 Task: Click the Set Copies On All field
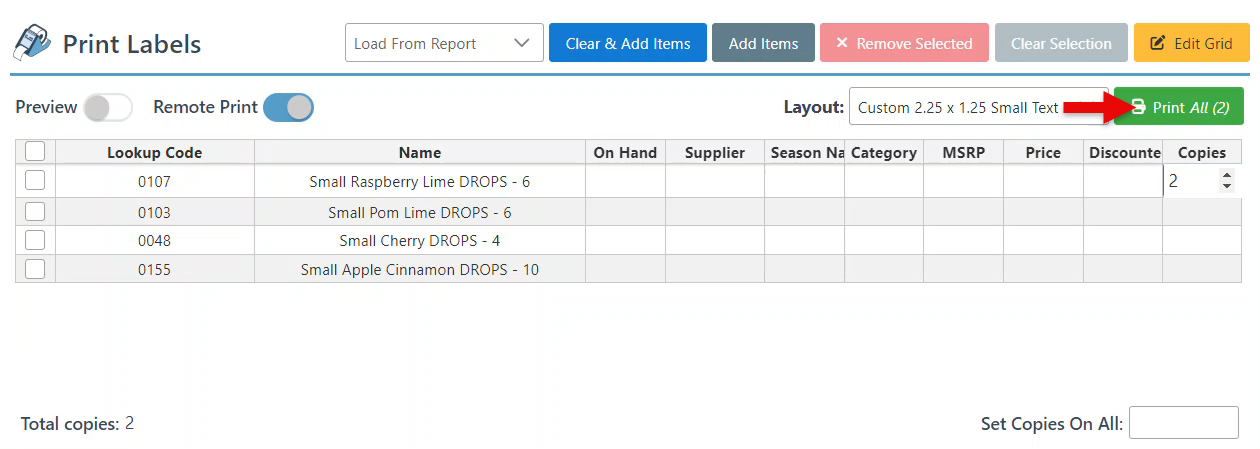(x=1183, y=423)
